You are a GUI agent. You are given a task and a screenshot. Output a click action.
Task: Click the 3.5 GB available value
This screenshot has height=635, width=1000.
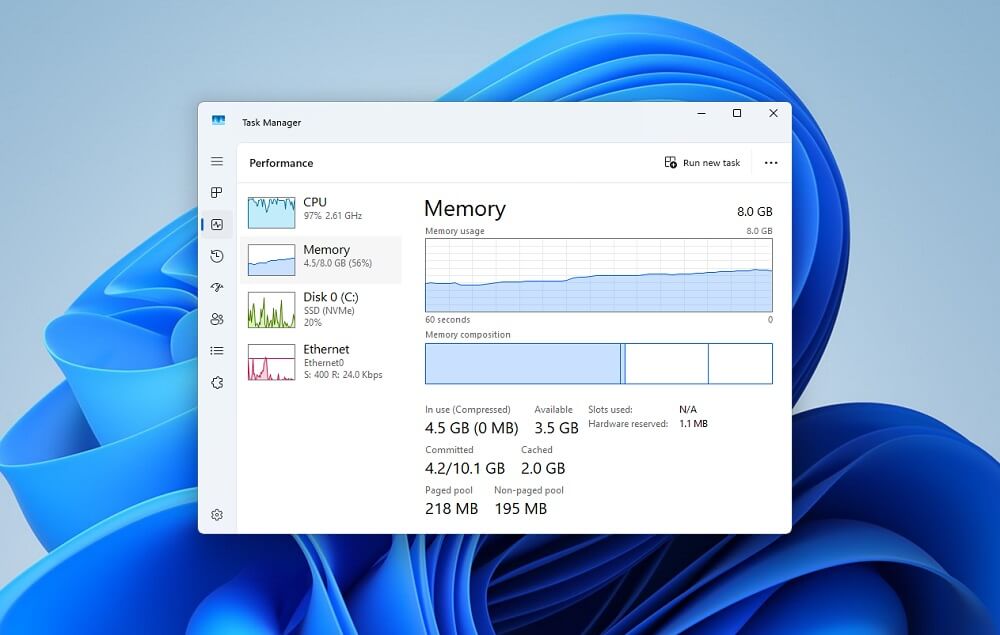point(556,428)
